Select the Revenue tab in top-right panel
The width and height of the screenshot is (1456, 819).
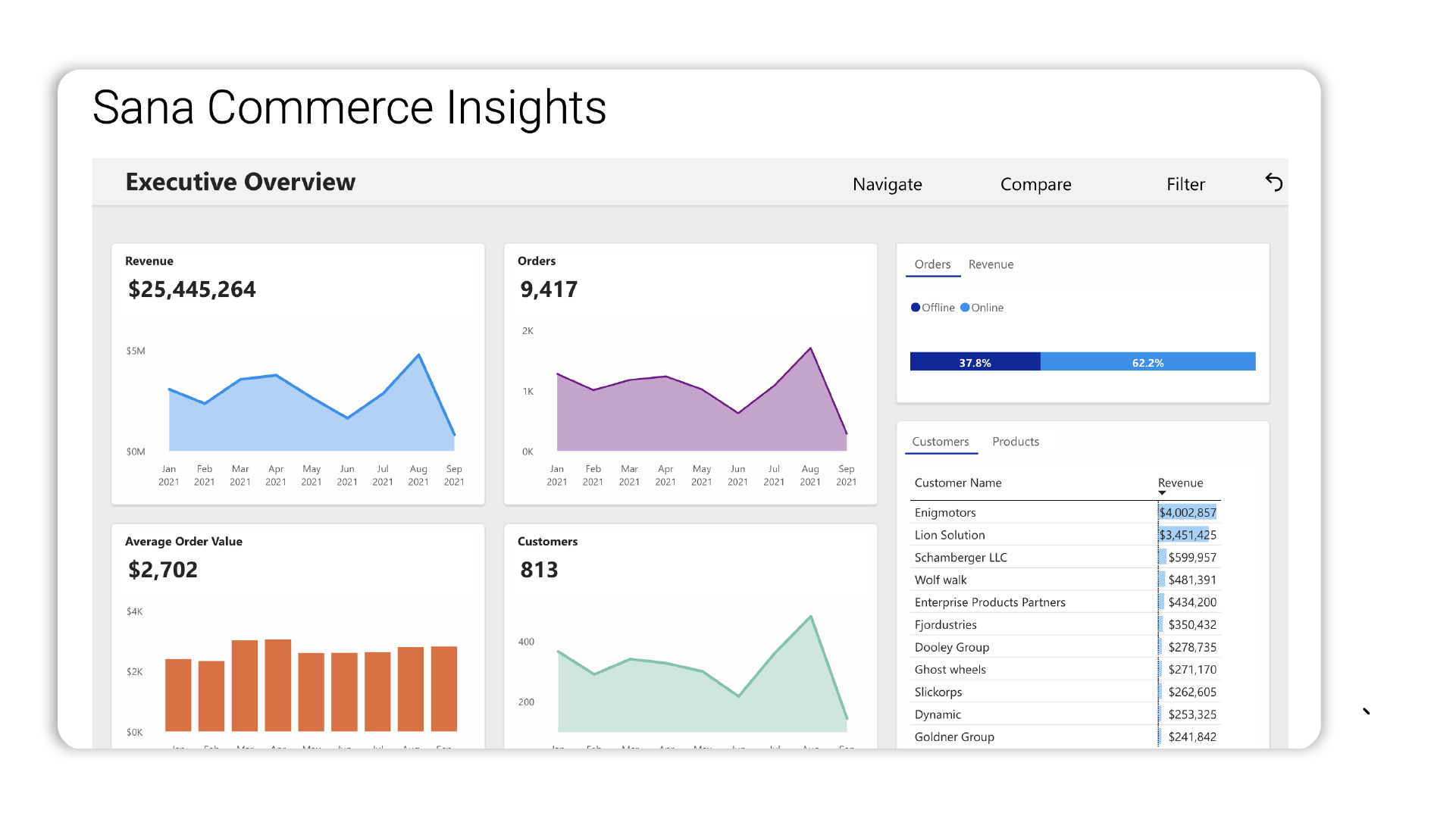(991, 263)
